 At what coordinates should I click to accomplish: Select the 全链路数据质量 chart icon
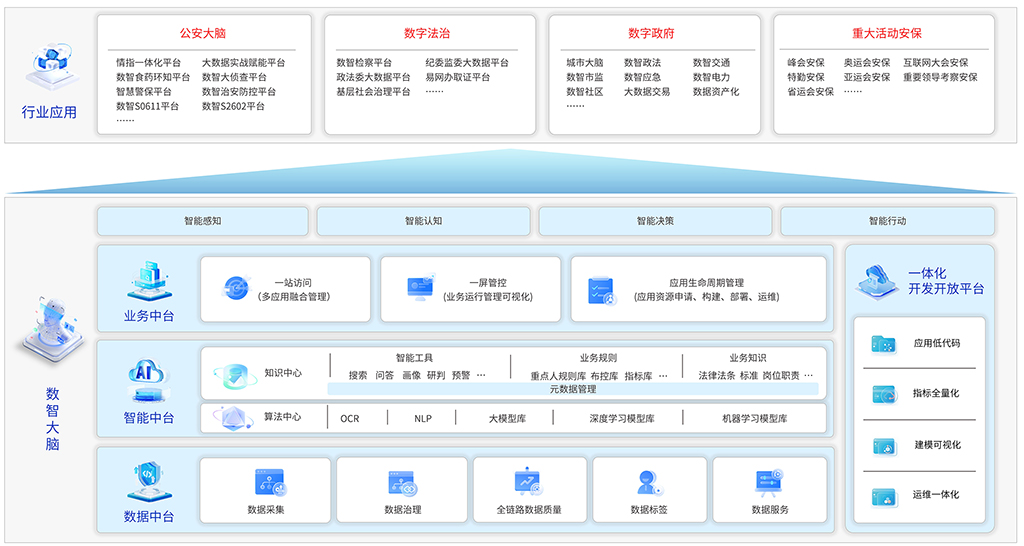pyautogui.click(x=528, y=483)
